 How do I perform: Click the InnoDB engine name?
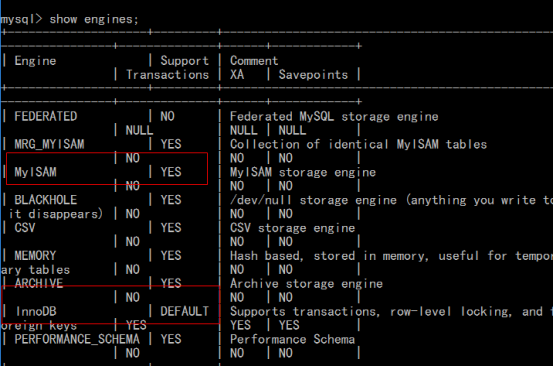[x=36, y=311]
